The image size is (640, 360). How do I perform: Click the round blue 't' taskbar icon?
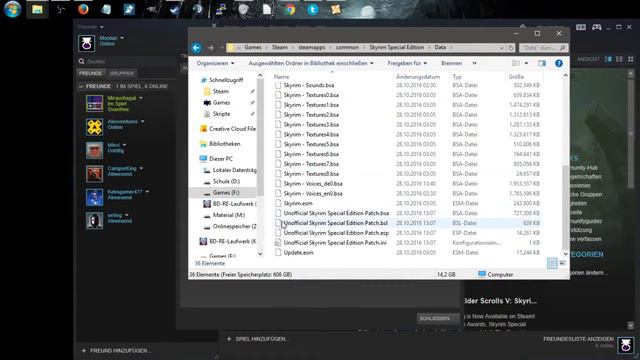[x=313, y=9]
